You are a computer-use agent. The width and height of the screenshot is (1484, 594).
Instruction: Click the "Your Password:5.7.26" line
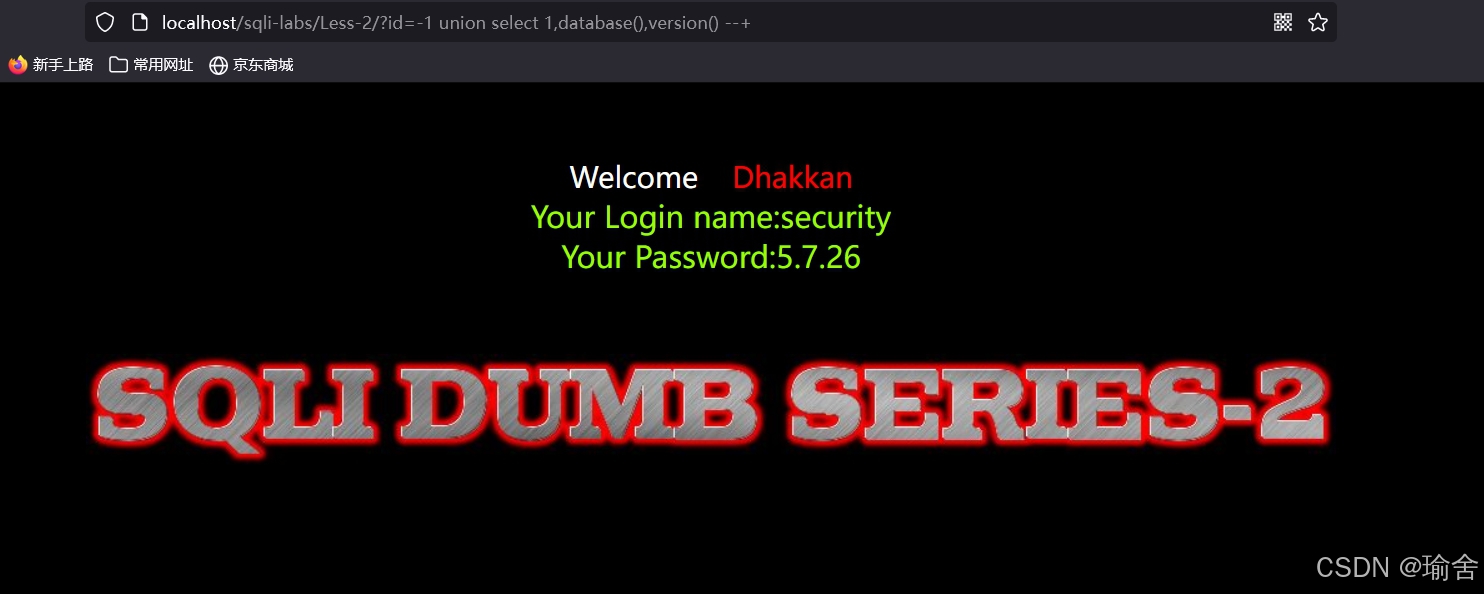(711, 257)
